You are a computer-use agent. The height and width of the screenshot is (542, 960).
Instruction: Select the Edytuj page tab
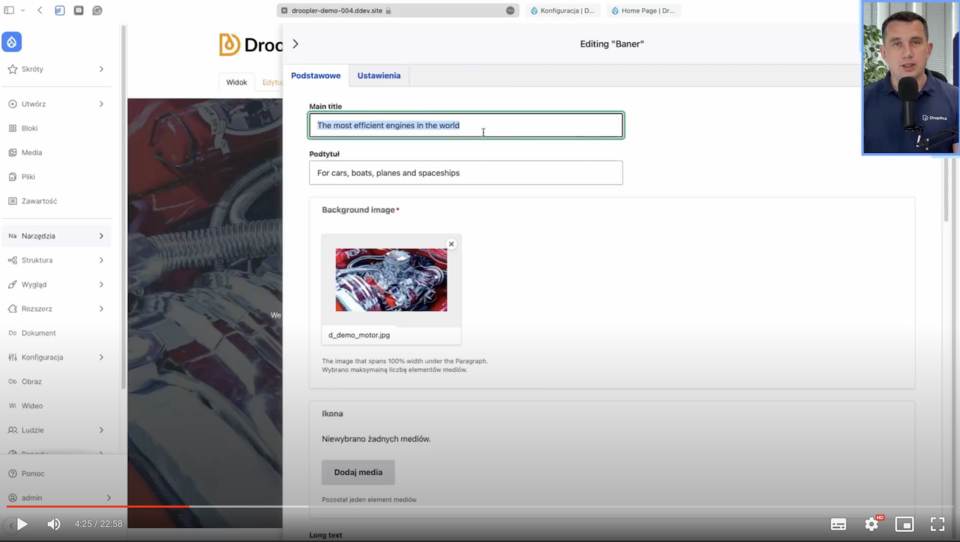point(271,82)
